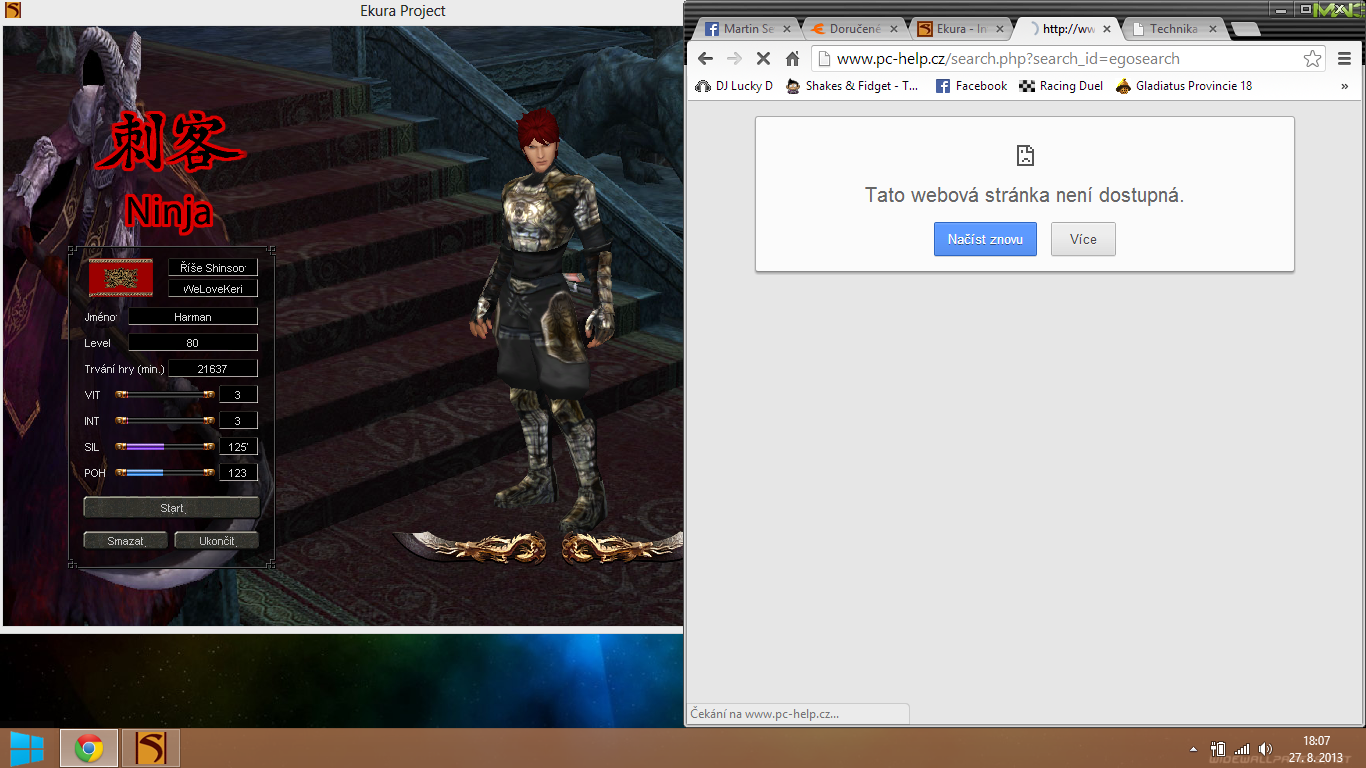Click the Smazat delete character button
Viewport: 1366px width, 768px height.
tap(126, 541)
